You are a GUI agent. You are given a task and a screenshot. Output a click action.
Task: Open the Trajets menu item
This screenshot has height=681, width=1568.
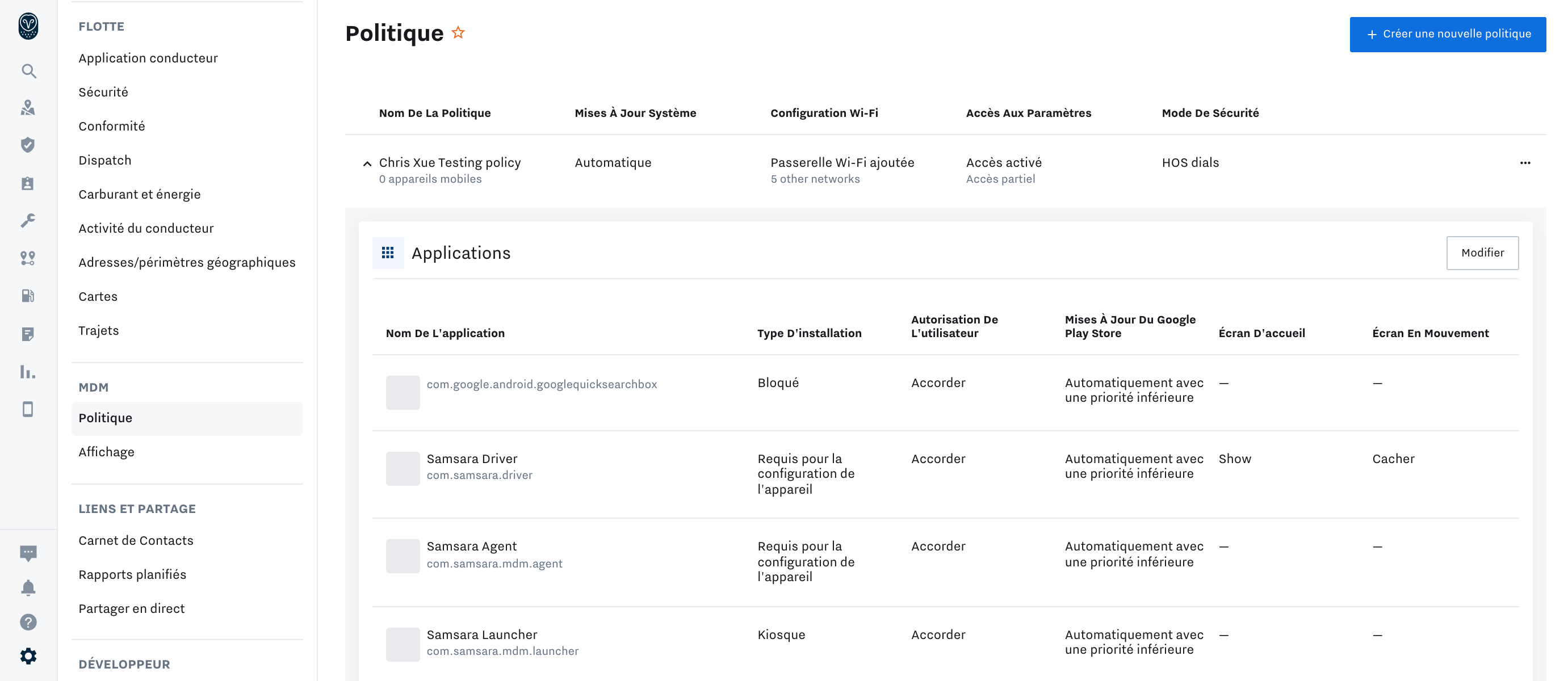coord(99,330)
